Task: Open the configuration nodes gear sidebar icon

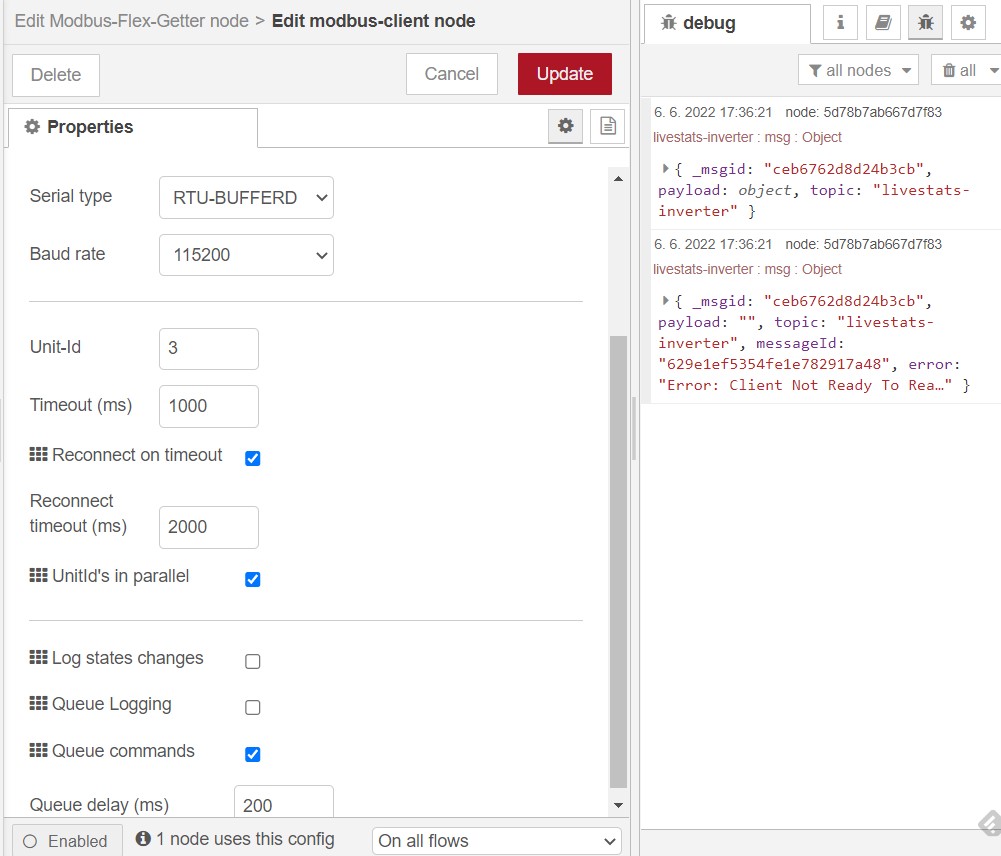Action: pyautogui.click(x=968, y=23)
